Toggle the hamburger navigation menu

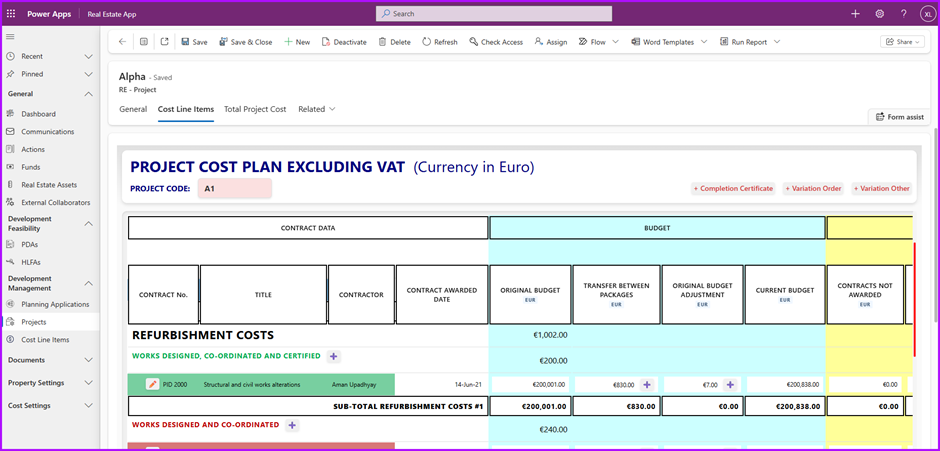click(10, 37)
